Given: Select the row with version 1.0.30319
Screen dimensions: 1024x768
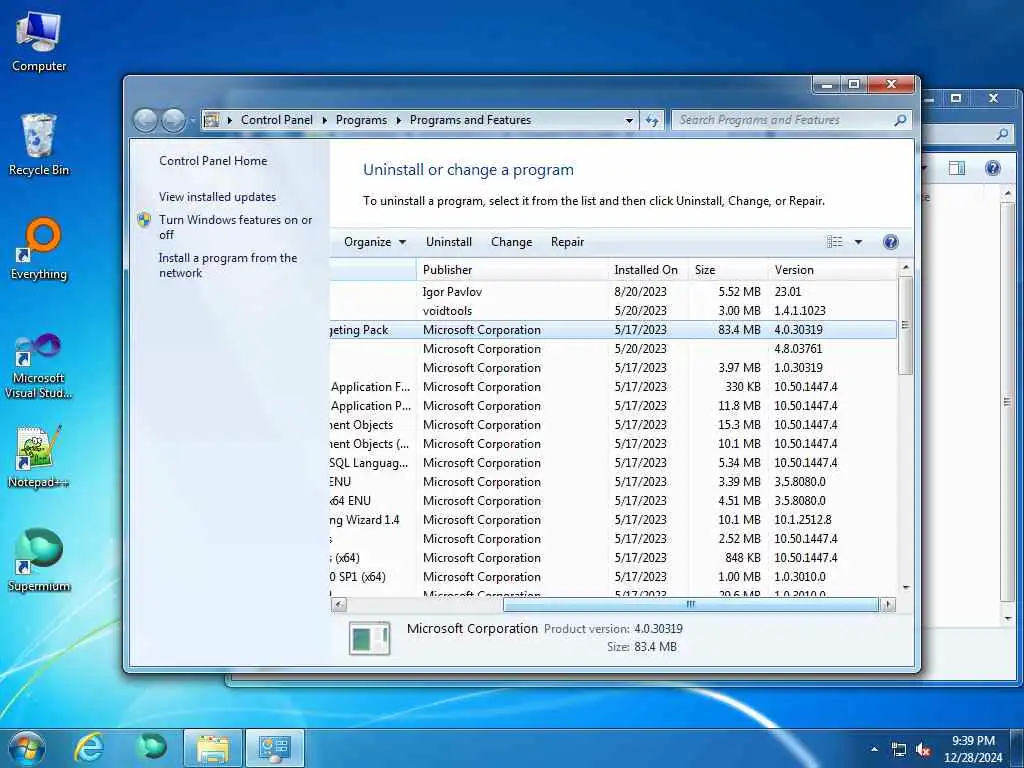Looking at the screenshot, I should point(614,368).
